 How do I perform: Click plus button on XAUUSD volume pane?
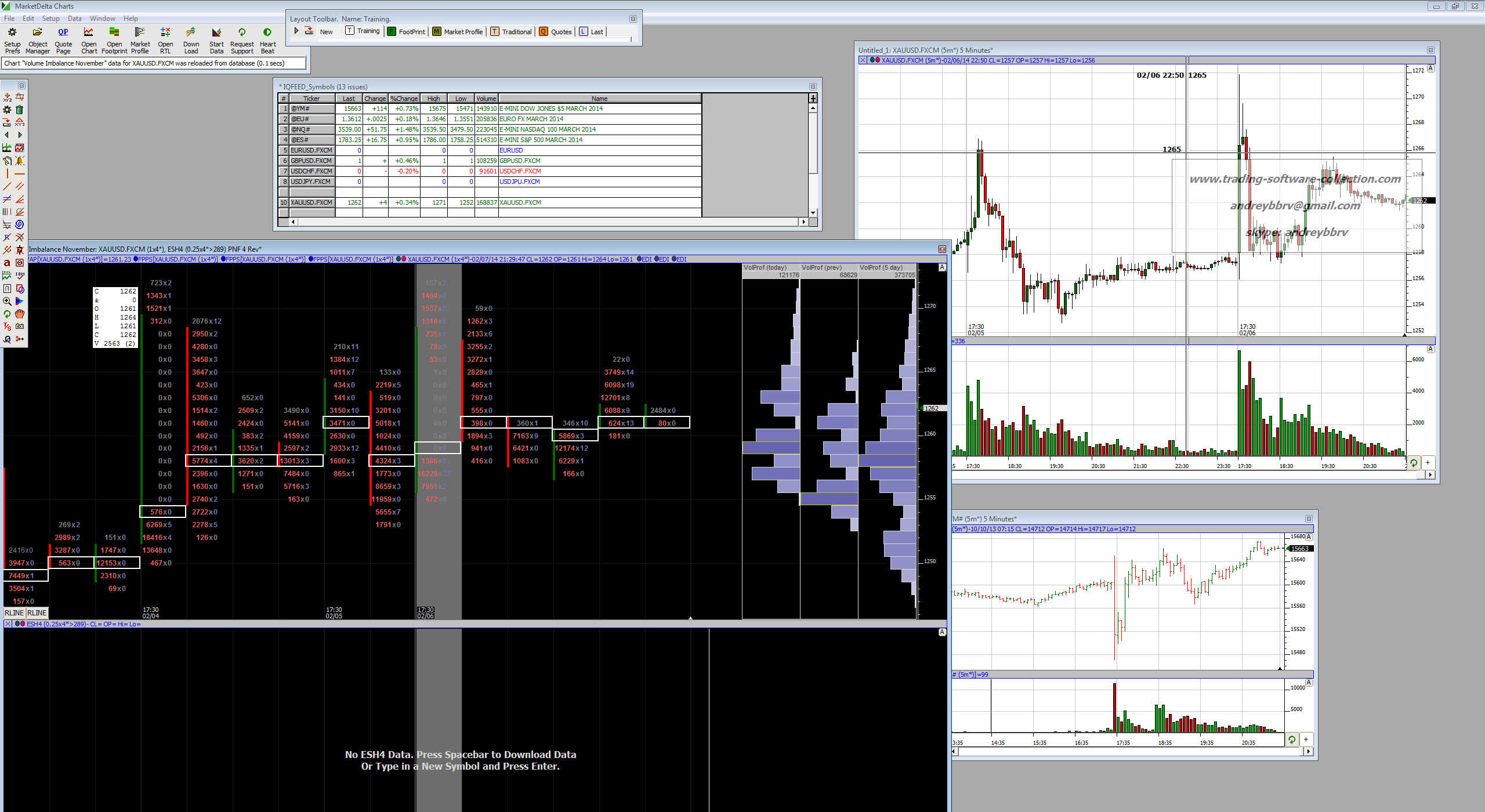point(1428,463)
